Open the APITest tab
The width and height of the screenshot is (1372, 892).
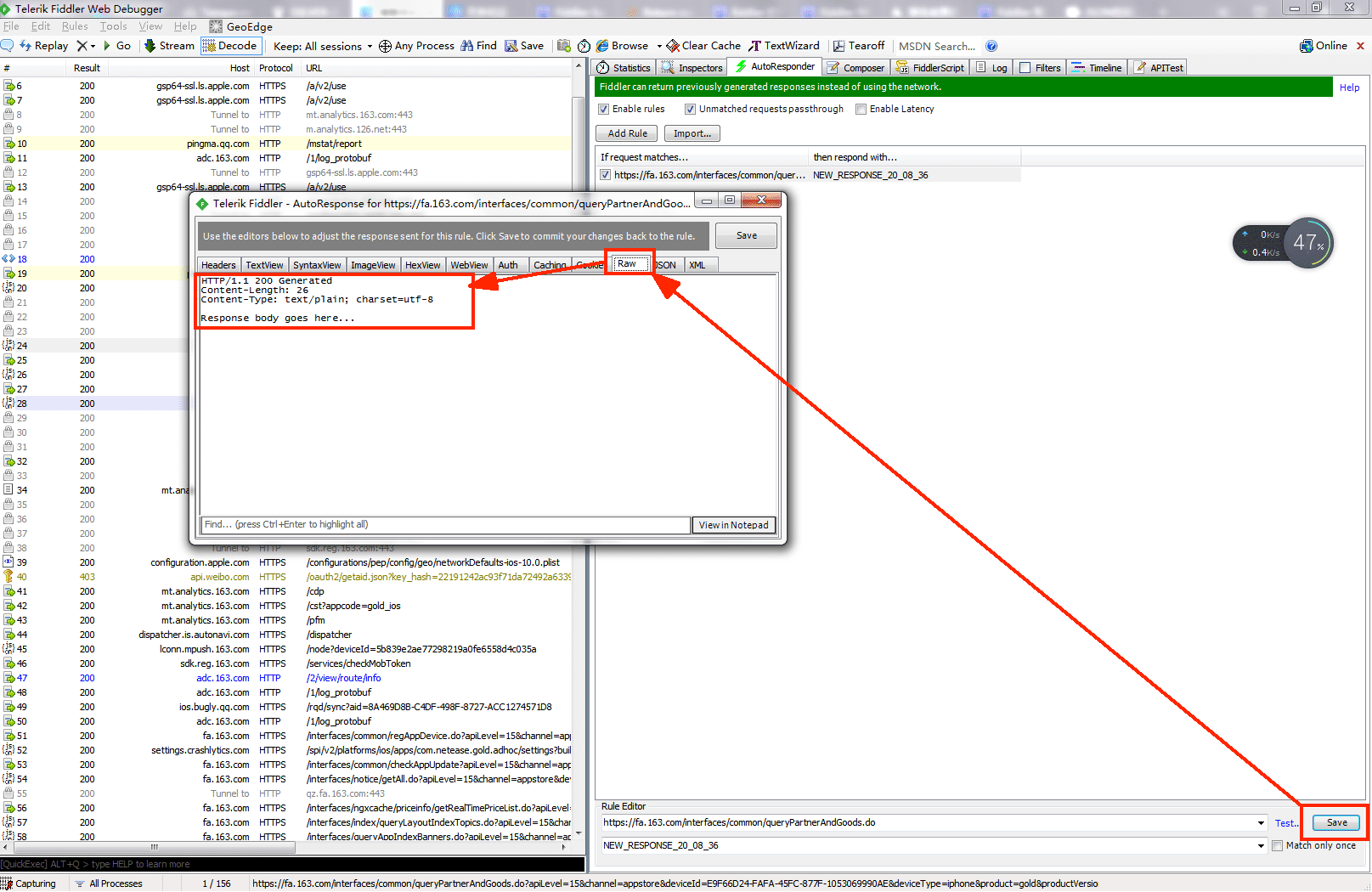(1159, 67)
